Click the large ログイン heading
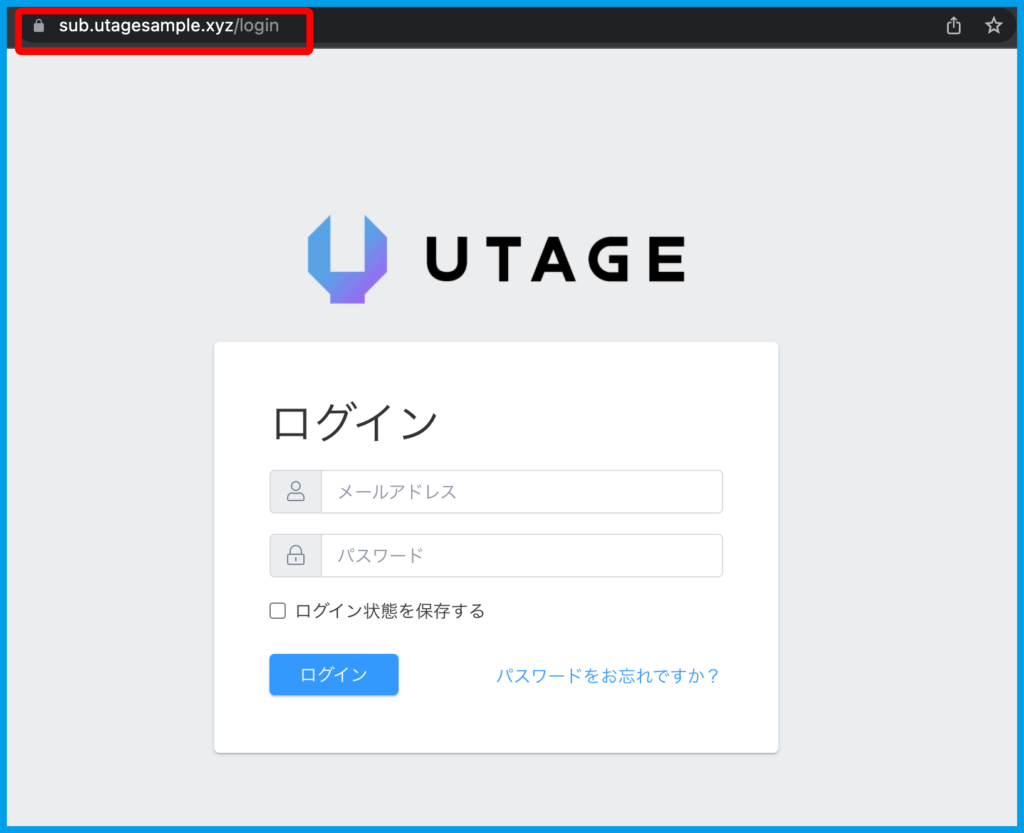 (x=355, y=423)
